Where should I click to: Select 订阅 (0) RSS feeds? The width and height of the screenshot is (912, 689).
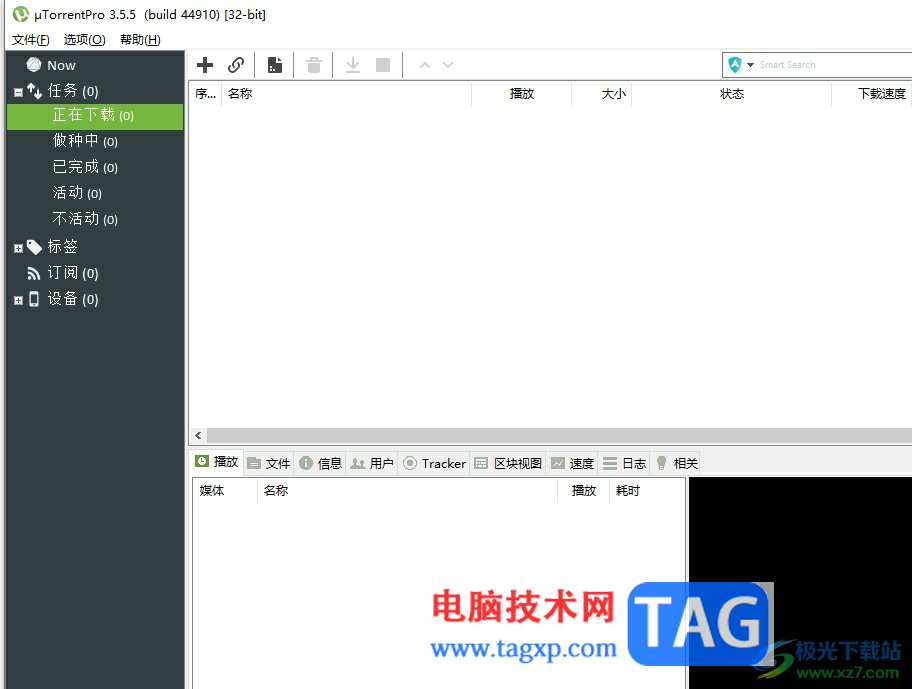(73, 273)
